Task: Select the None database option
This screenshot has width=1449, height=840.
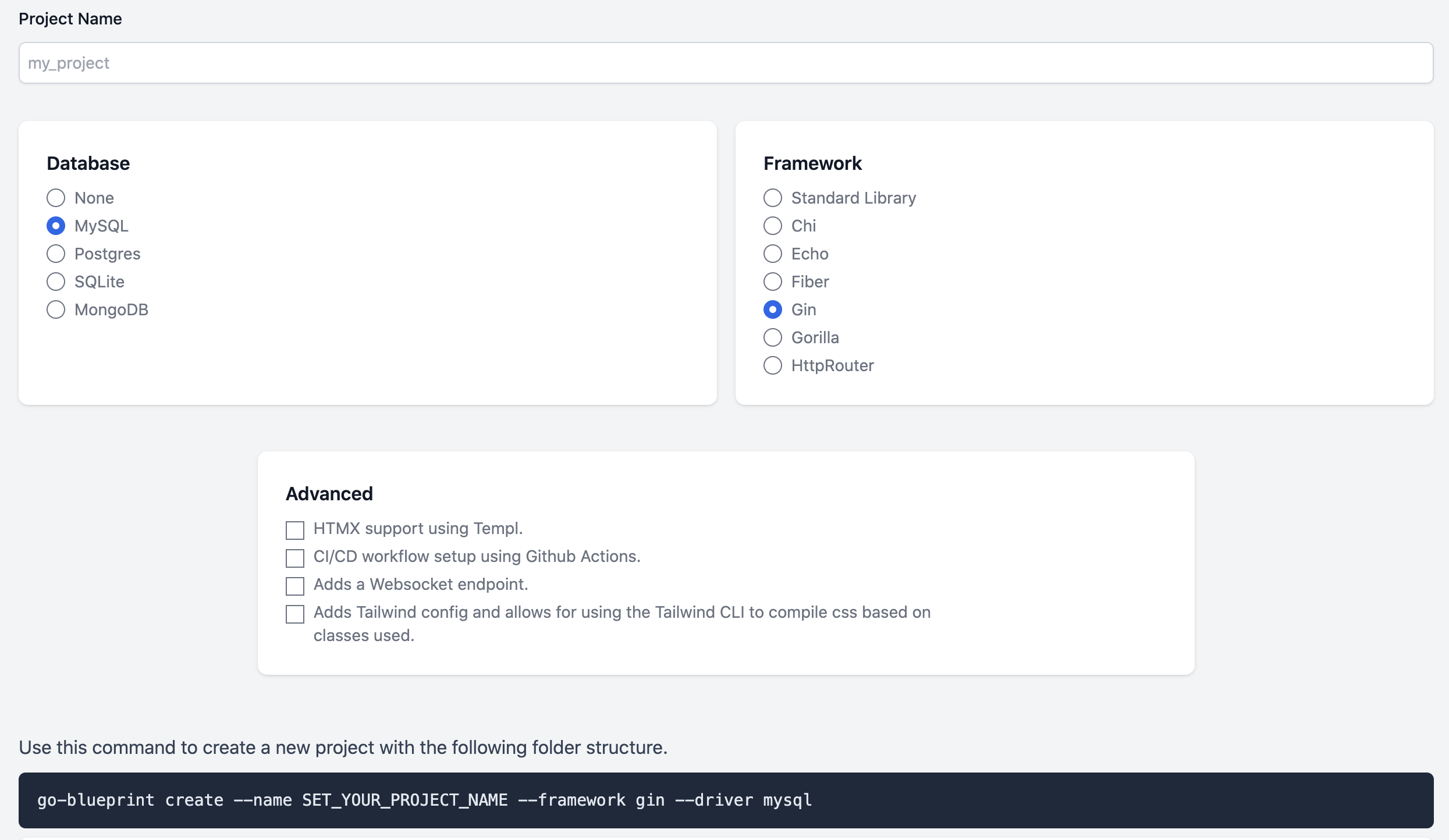Action: pyautogui.click(x=56, y=198)
